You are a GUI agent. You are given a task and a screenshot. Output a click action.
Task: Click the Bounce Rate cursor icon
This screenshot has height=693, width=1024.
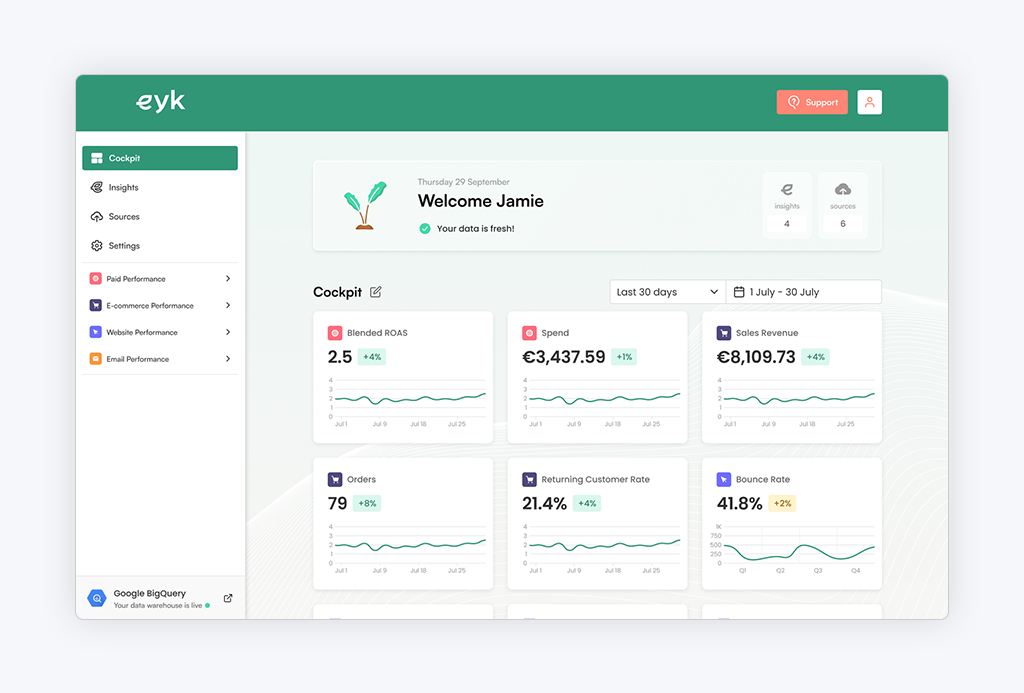pyautogui.click(x=724, y=479)
